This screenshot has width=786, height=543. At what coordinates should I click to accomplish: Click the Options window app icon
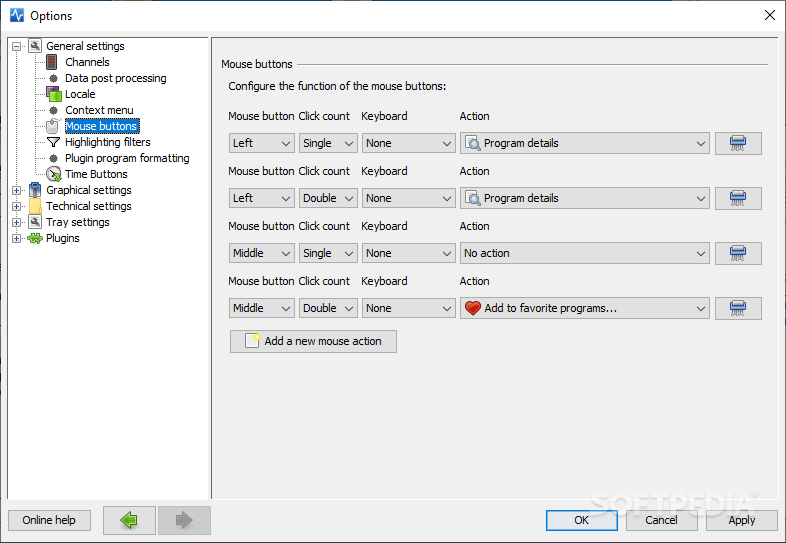(x=17, y=15)
